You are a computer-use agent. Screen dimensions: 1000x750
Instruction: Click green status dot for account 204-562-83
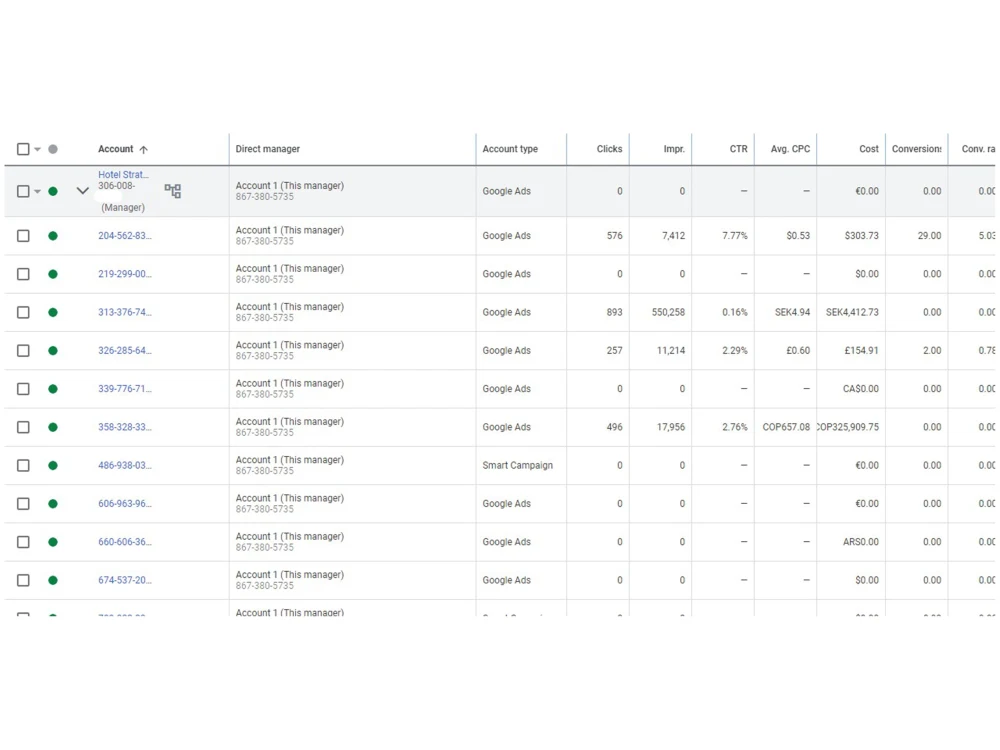(x=53, y=236)
